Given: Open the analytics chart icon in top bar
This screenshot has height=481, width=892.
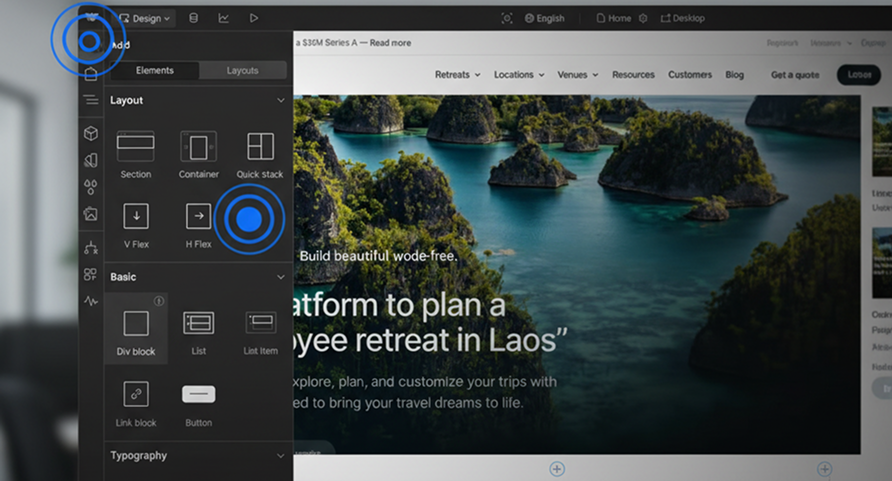Looking at the screenshot, I should (223, 18).
